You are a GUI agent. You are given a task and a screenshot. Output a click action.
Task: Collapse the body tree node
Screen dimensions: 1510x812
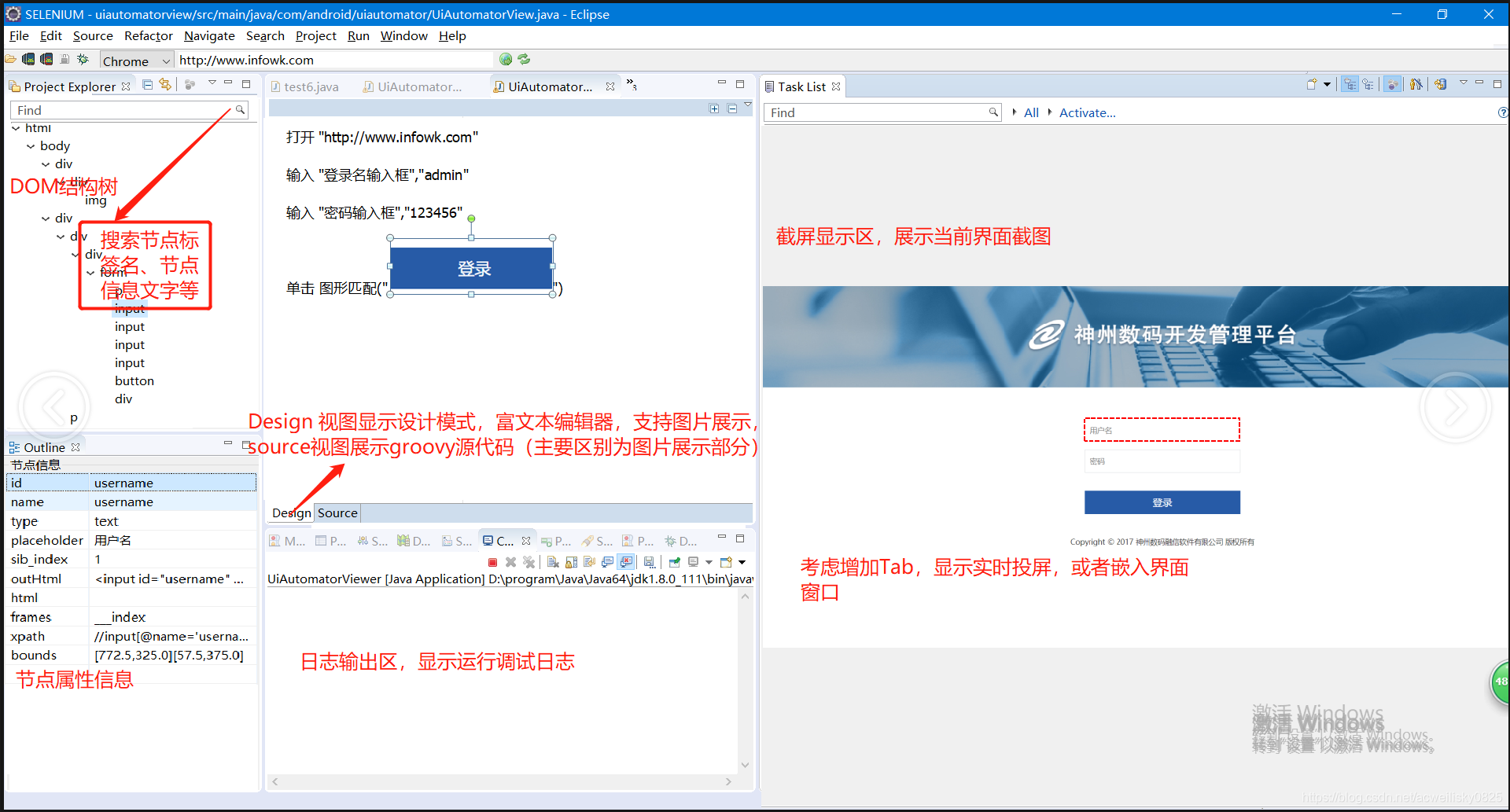pos(31,146)
